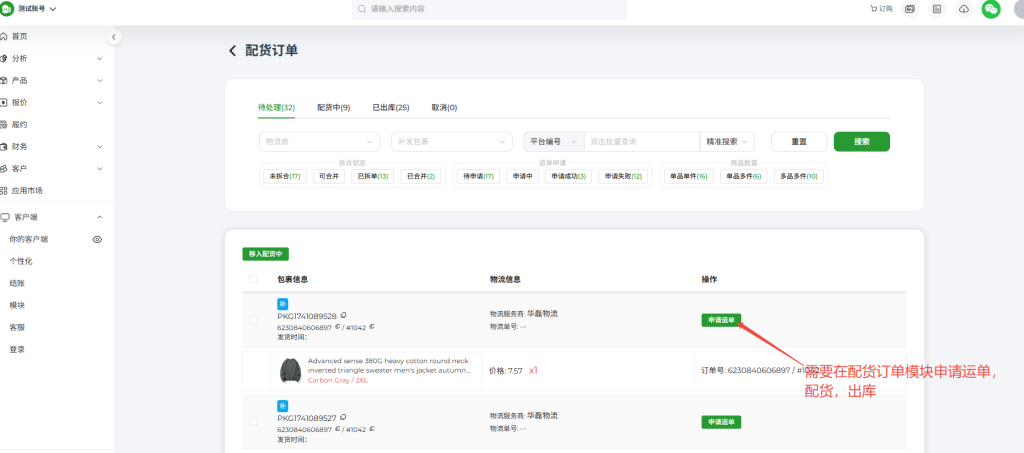Copy package number PKG1741089528
The width and height of the screenshot is (1024, 453).
tap(343, 316)
